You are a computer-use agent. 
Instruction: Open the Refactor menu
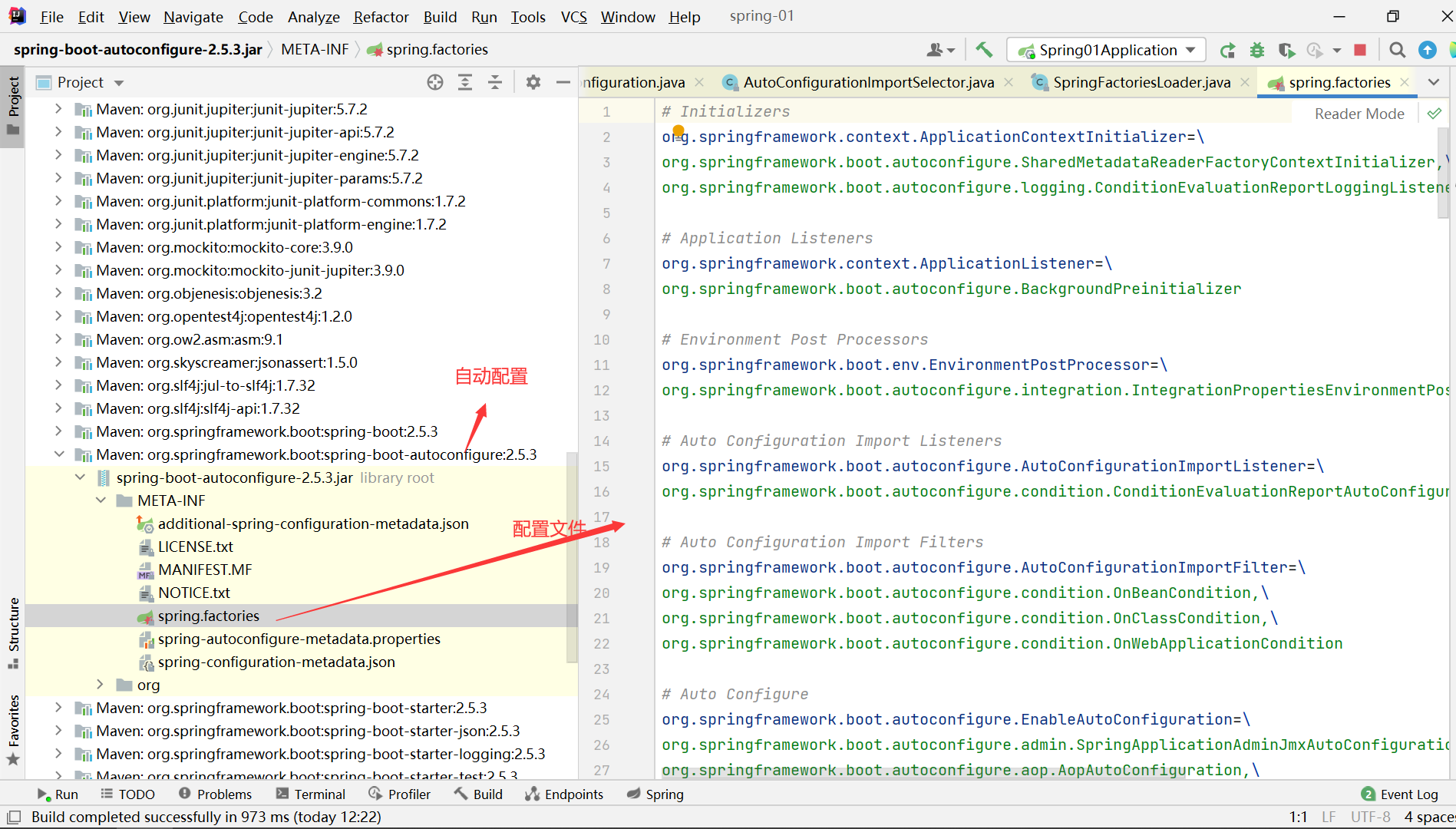point(381,17)
